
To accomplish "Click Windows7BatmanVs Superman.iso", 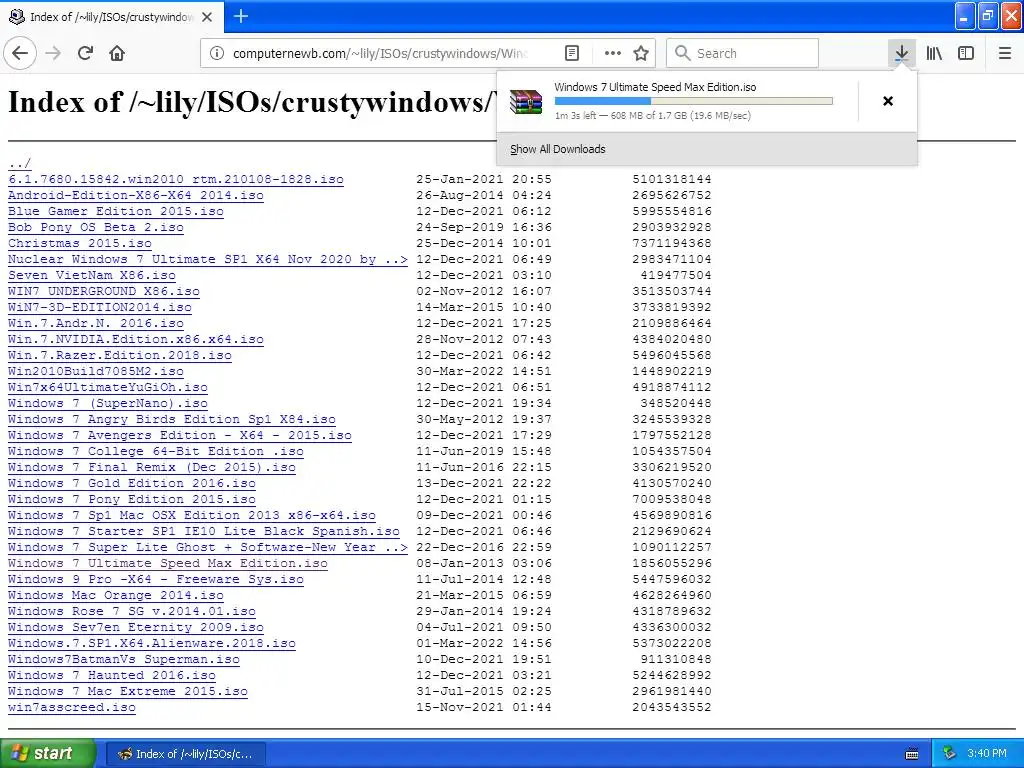I will click(x=124, y=659).
